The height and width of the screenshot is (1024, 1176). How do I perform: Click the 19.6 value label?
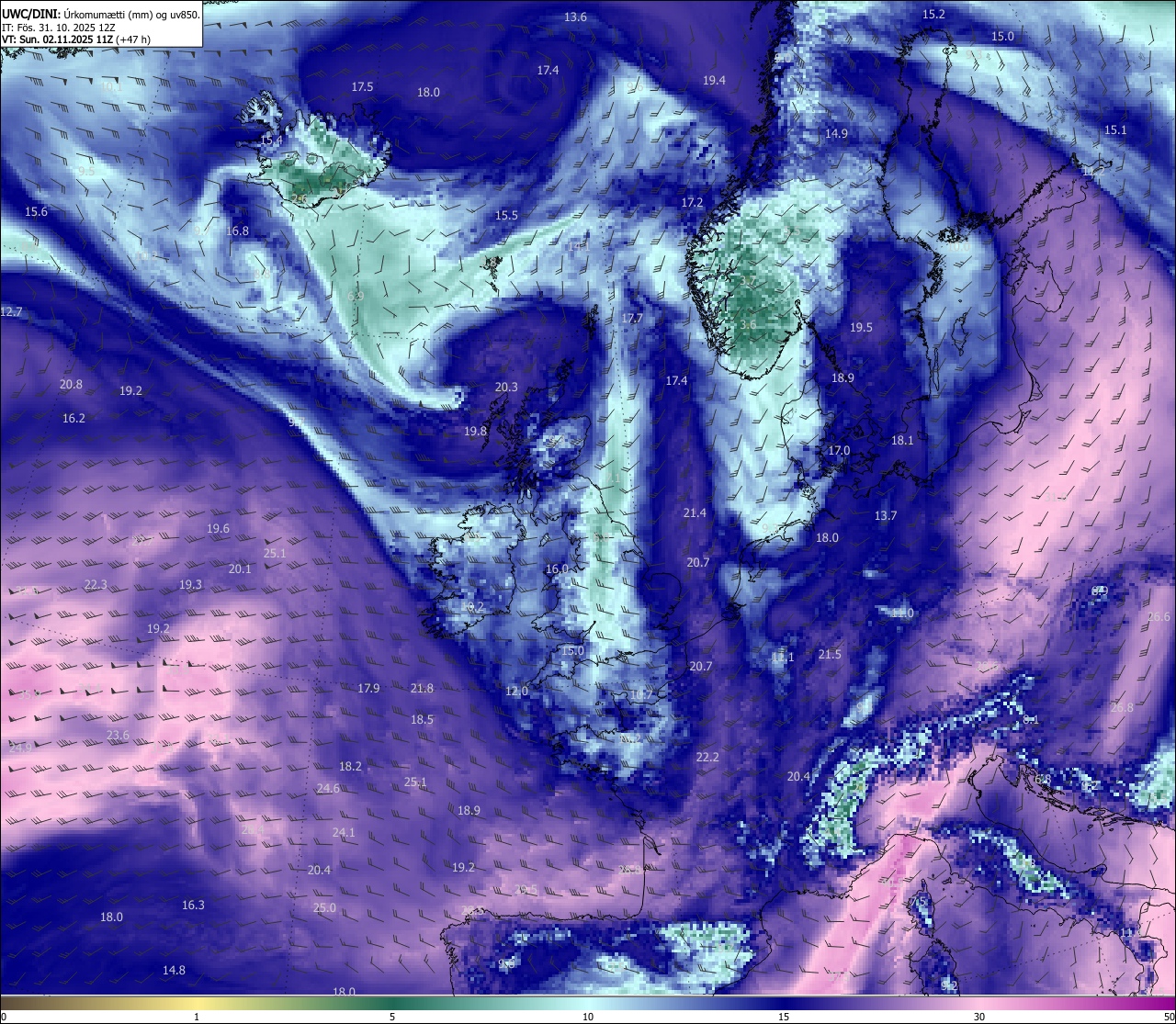[218, 529]
